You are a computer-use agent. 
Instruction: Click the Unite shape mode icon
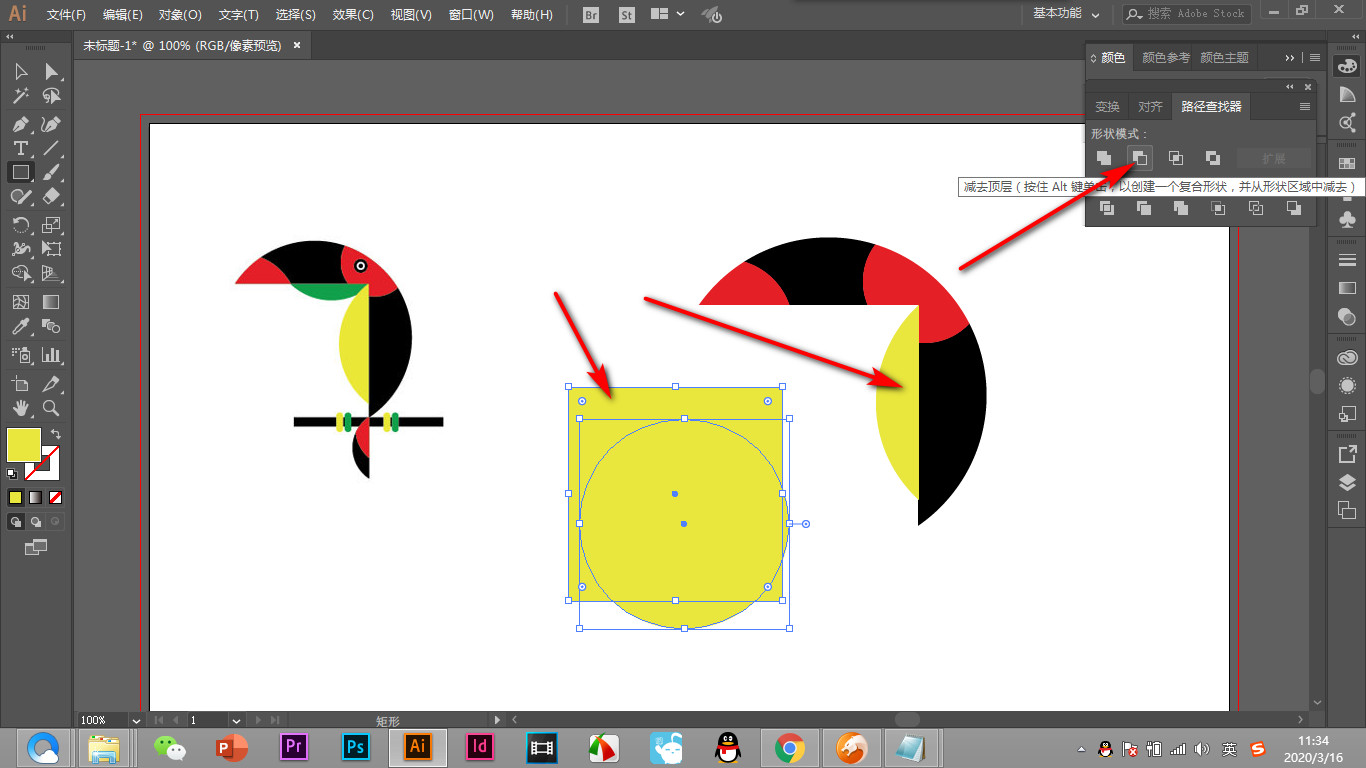point(1104,158)
